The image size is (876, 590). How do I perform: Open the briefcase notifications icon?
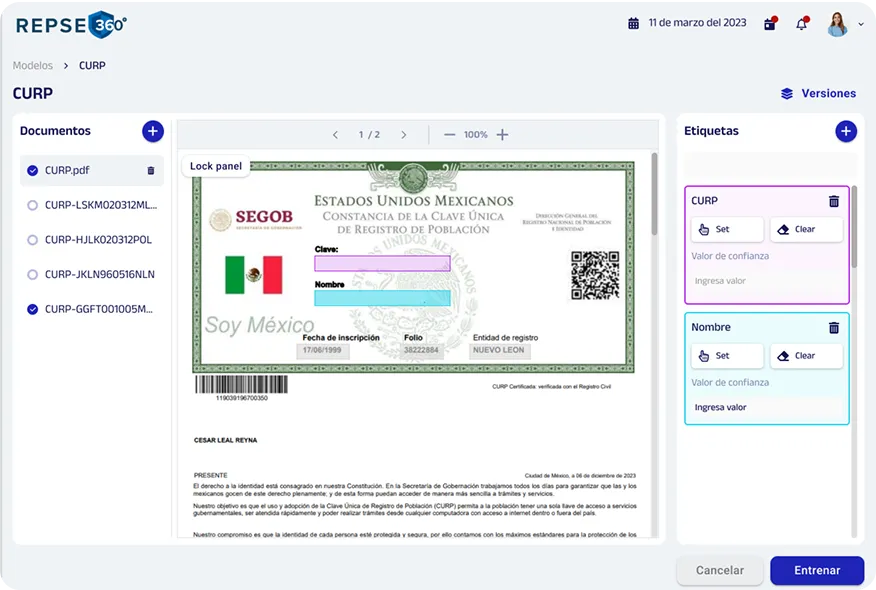(x=770, y=23)
